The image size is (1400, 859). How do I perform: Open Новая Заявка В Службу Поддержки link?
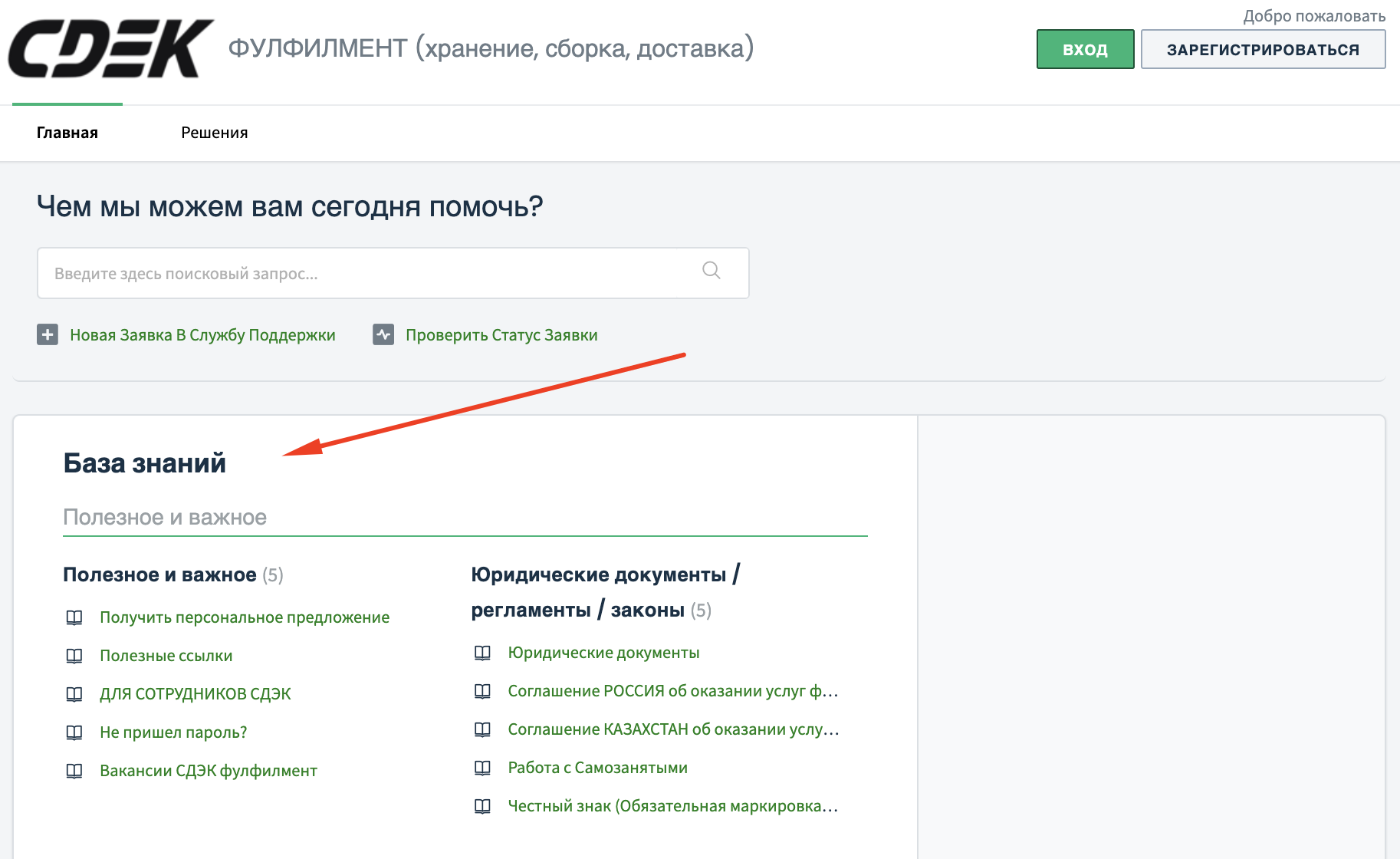[202, 335]
